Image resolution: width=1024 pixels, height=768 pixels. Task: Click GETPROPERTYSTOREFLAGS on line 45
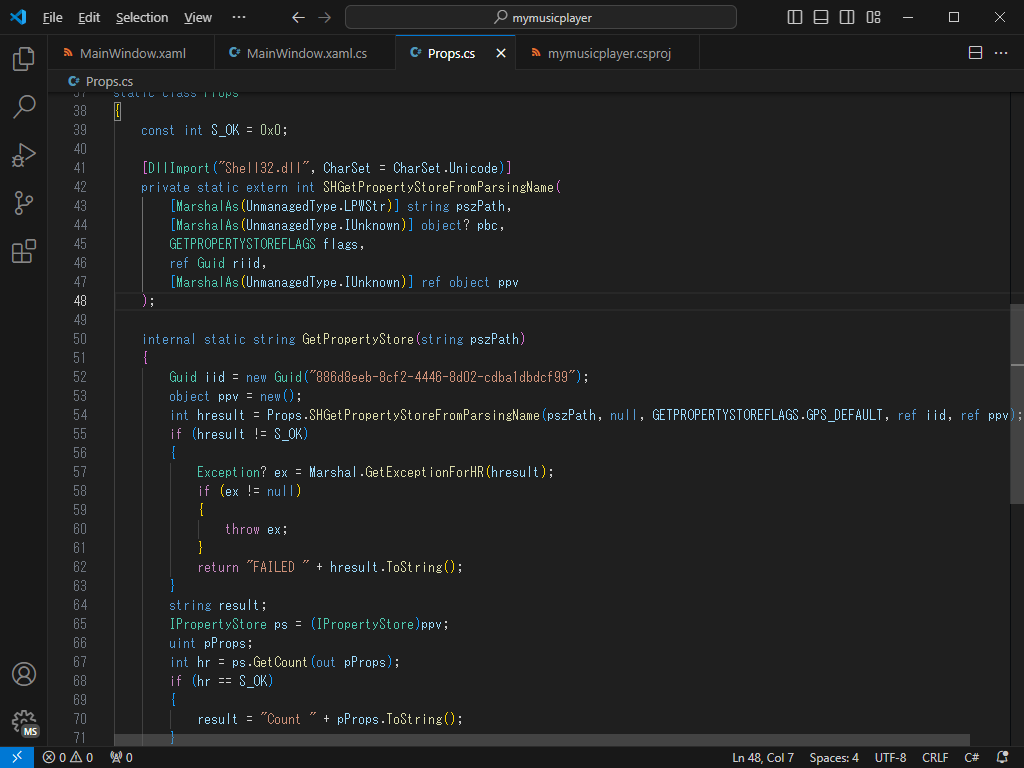pyautogui.click(x=242, y=244)
